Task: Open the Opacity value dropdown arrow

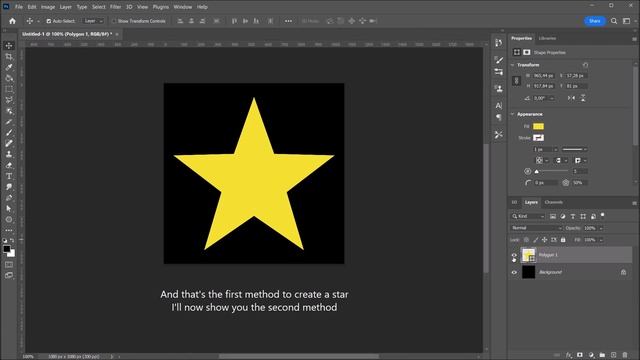Action: pyautogui.click(x=601, y=228)
